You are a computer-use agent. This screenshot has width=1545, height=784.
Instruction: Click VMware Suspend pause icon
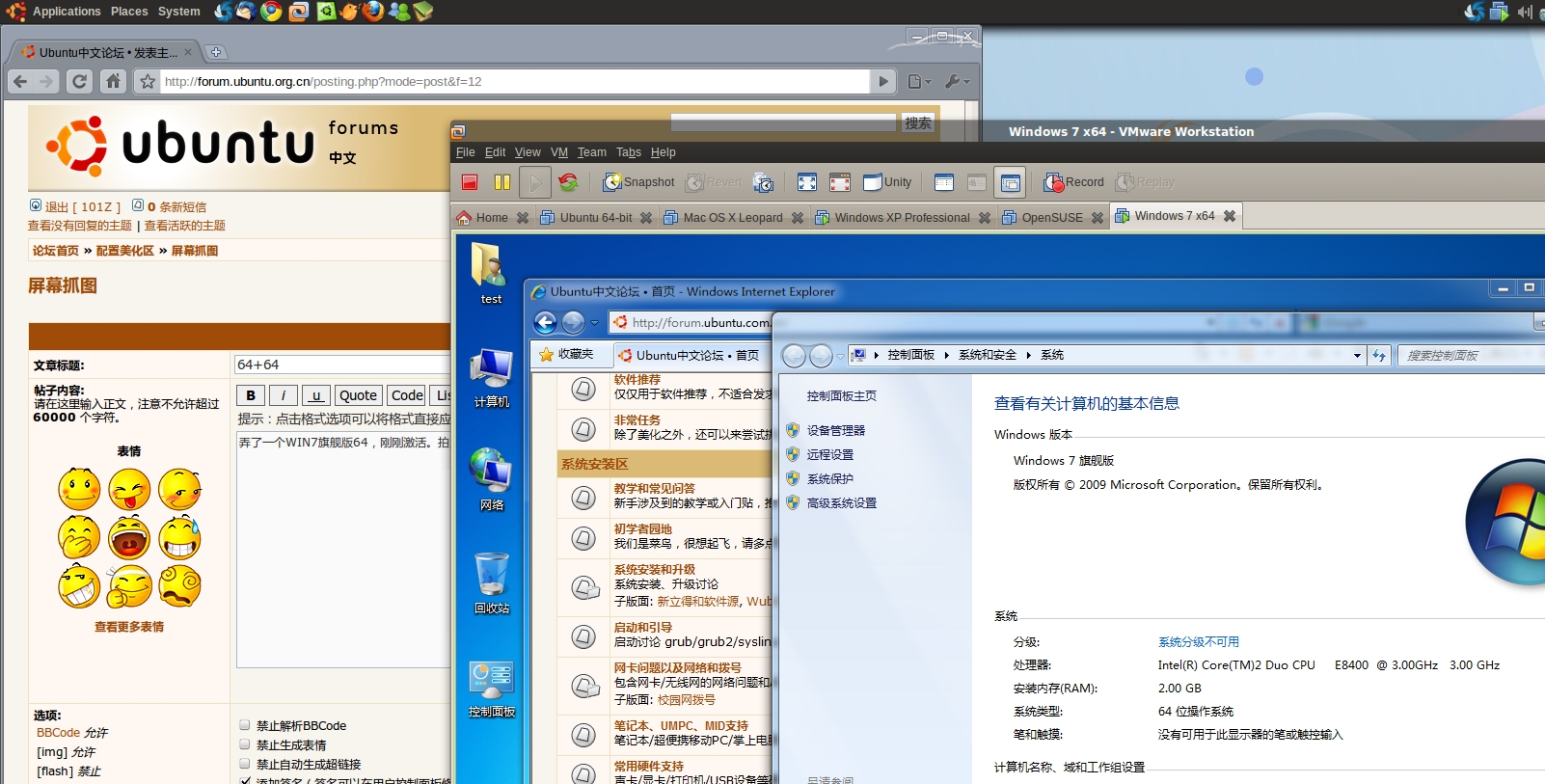[502, 182]
